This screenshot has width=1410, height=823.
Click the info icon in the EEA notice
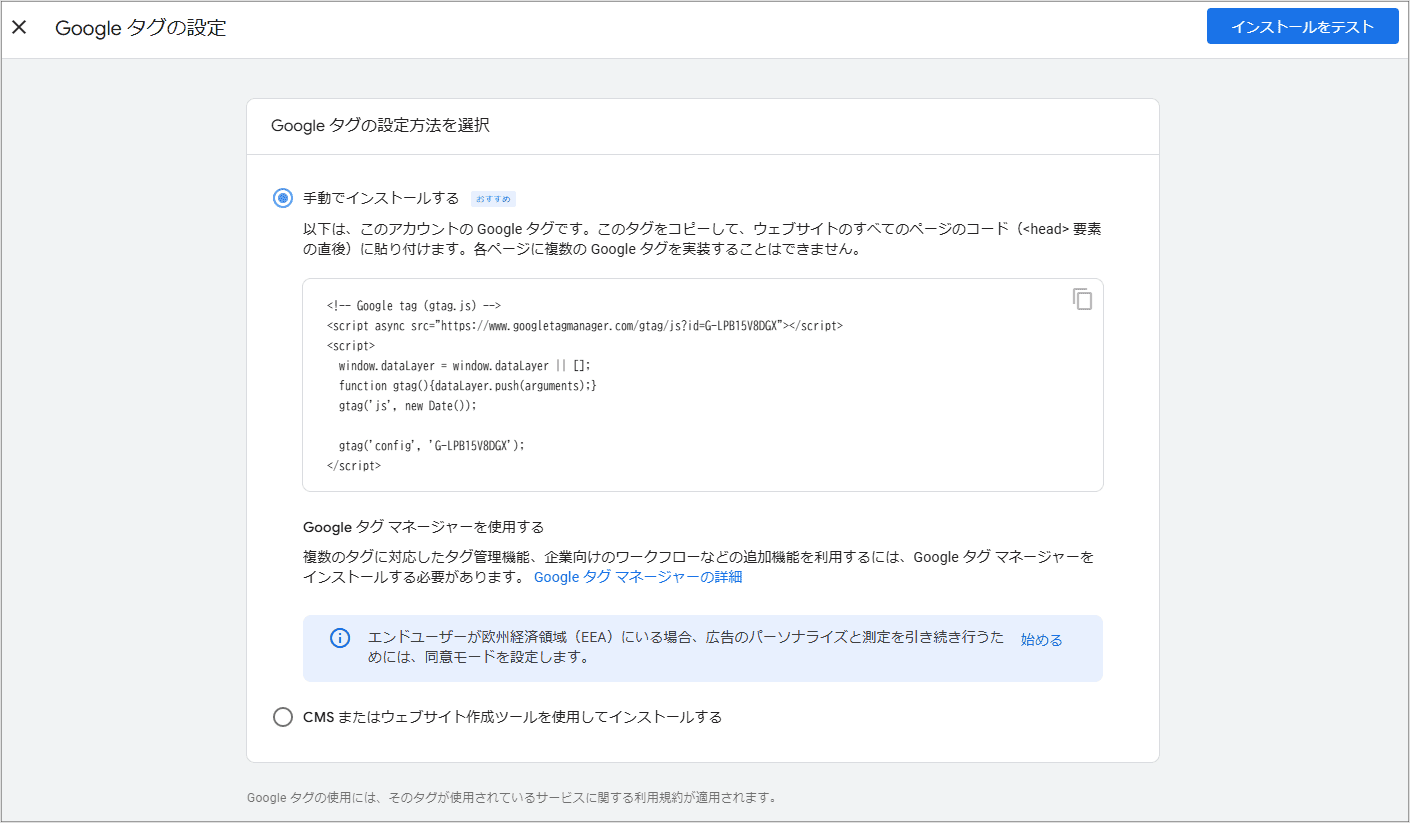pos(340,638)
